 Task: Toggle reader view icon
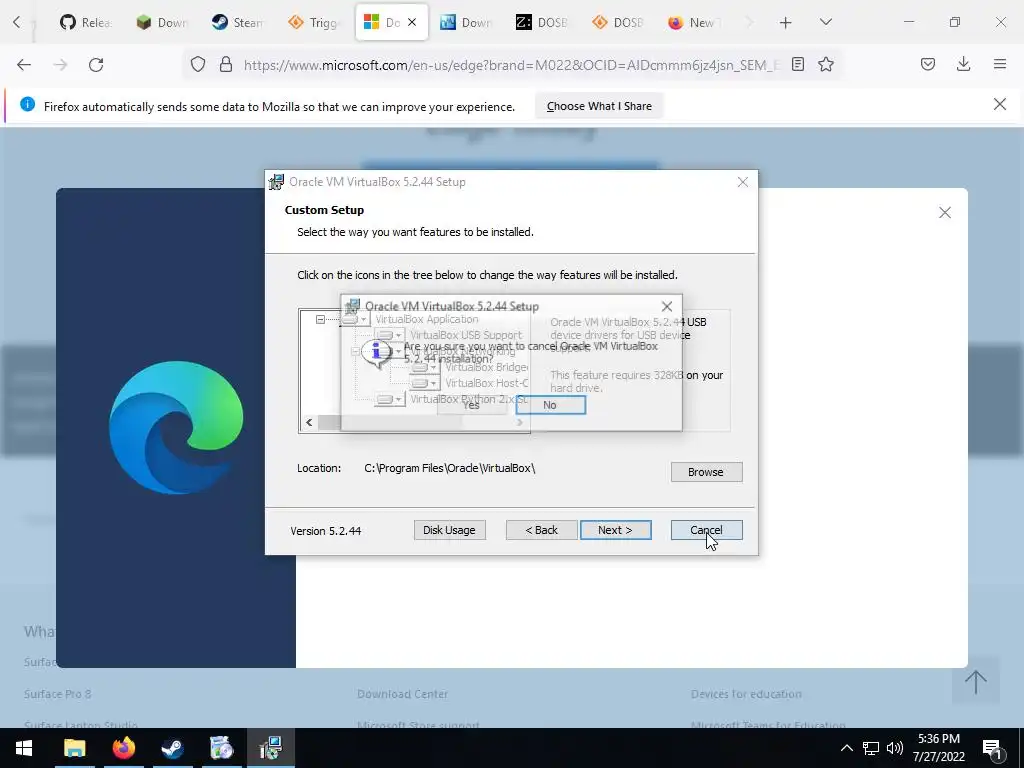(797, 64)
